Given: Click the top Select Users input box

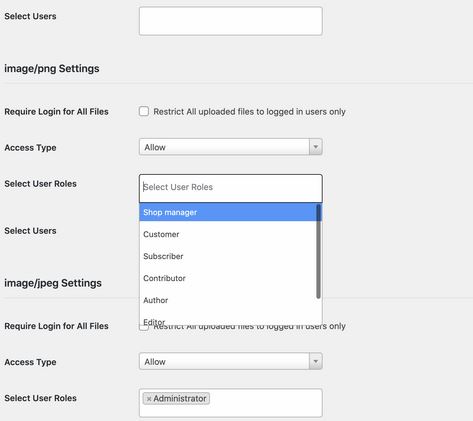Looking at the screenshot, I should 231,21.
